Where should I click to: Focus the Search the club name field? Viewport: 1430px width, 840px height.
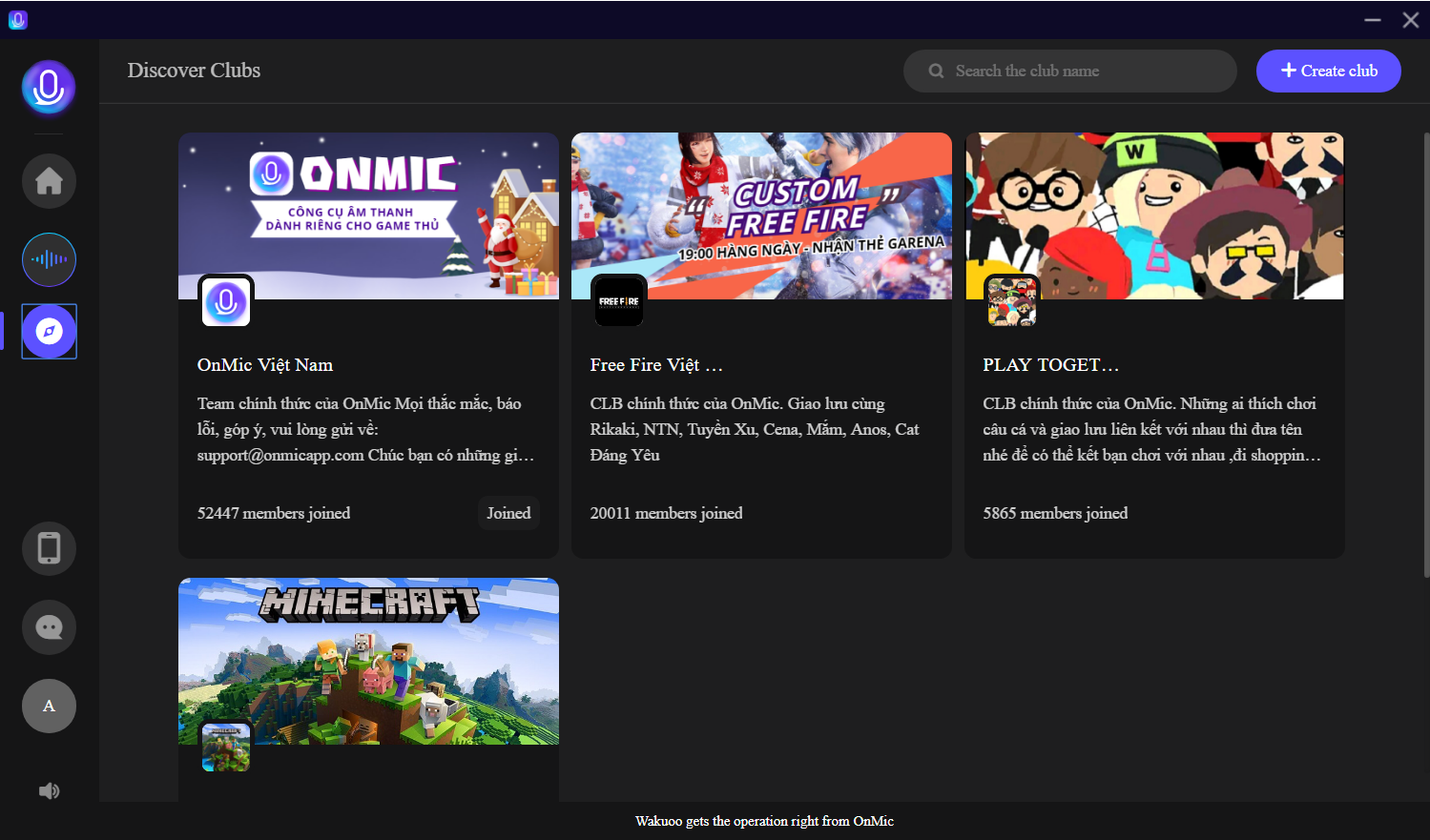[1070, 72]
